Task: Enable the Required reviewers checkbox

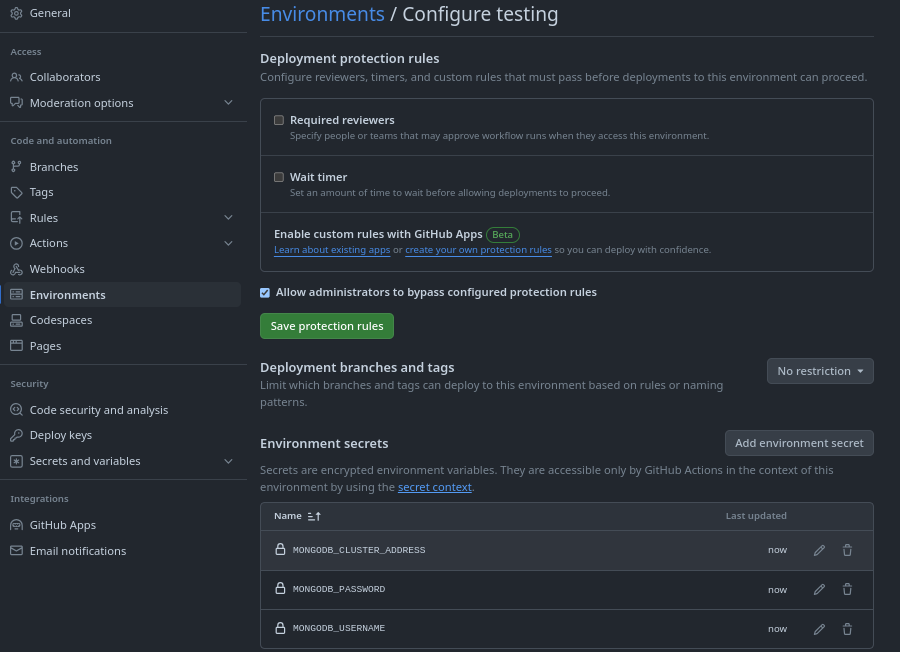Action: (x=279, y=120)
